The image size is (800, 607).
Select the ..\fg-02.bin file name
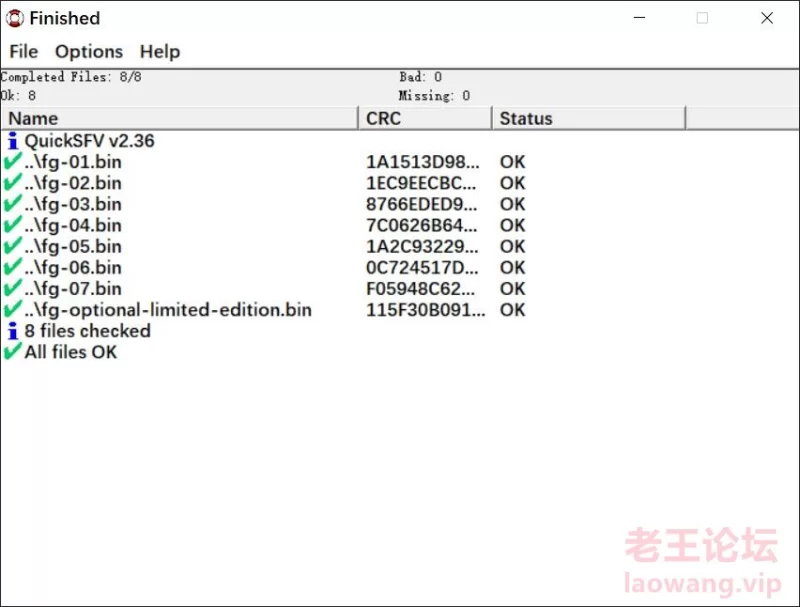[73, 183]
